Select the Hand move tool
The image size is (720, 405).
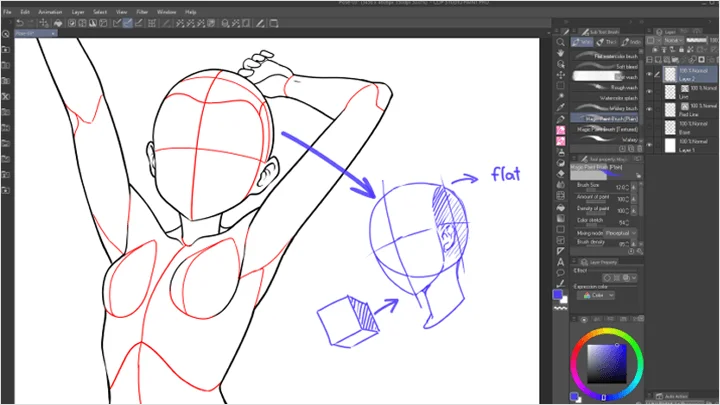pos(561,53)
